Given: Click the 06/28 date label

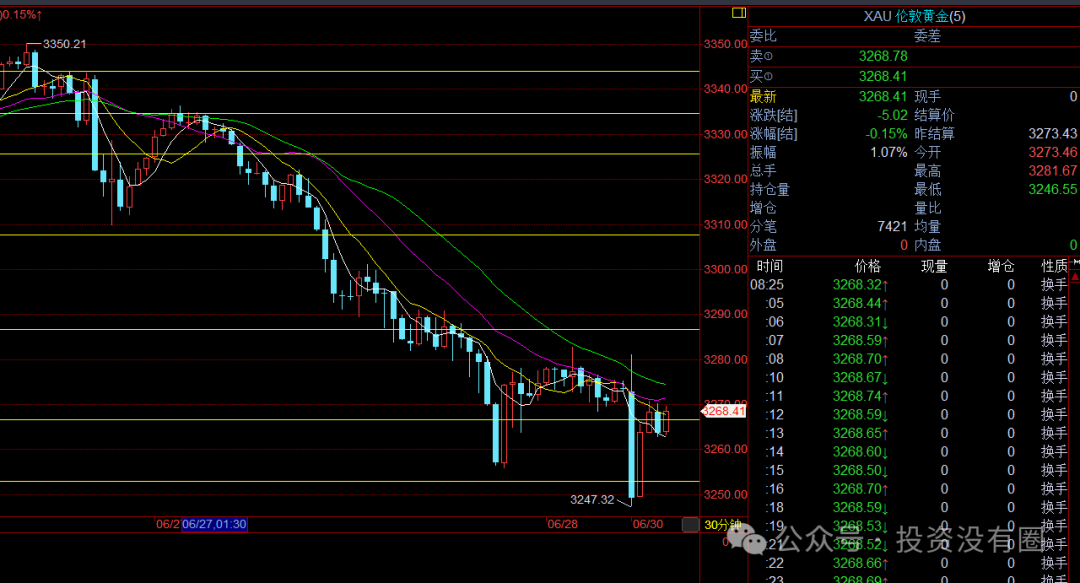Looking at the screenshot, I should coord(562,524).
